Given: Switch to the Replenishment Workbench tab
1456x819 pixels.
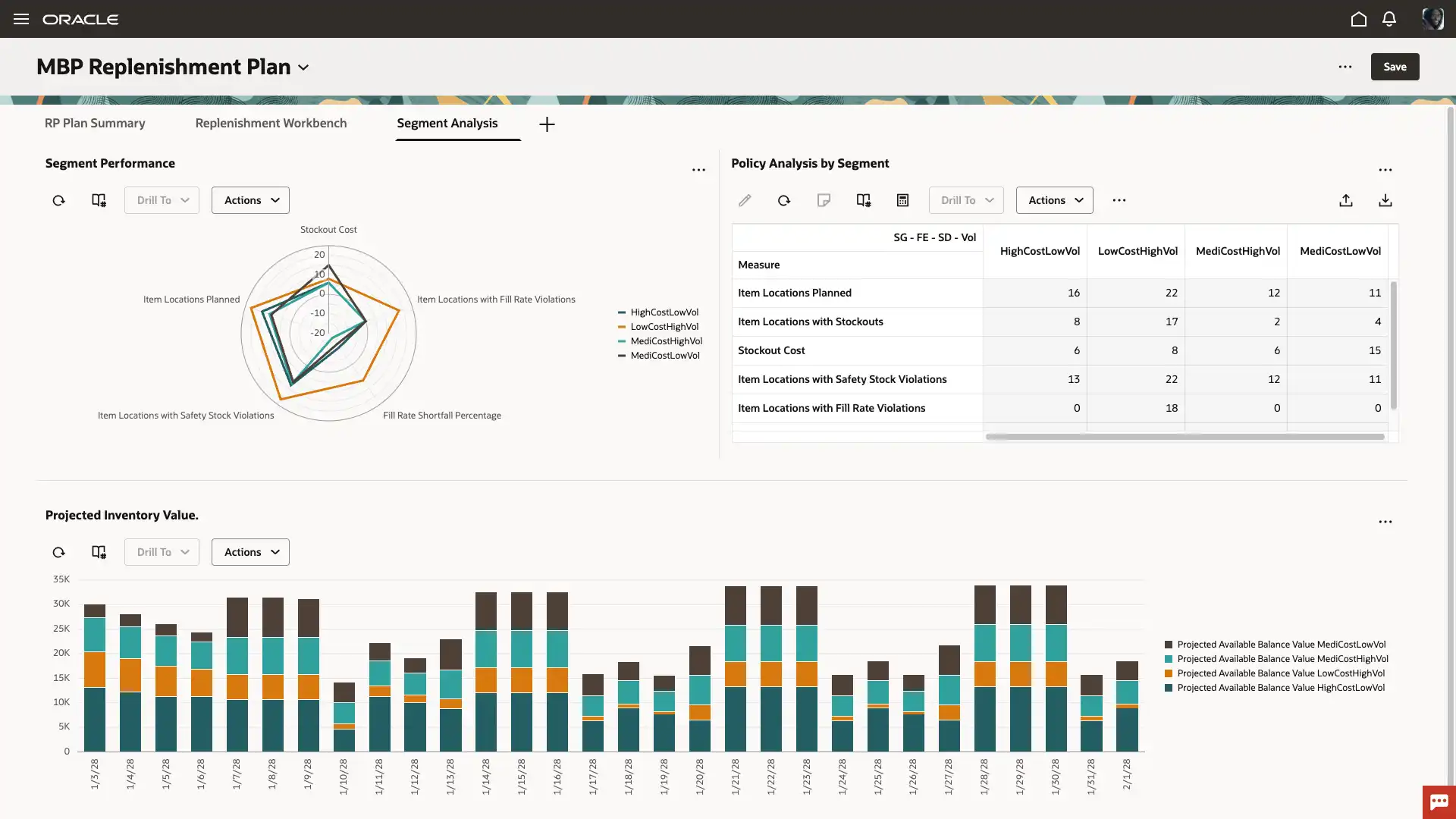Looking at the screenshot, I should click(x=271, y=123).
